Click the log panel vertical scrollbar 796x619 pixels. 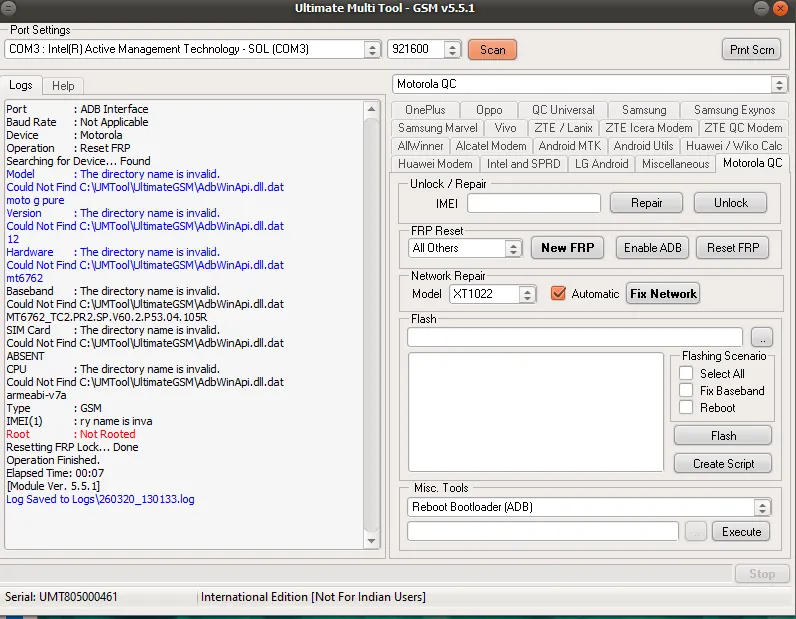coord(372,320)
